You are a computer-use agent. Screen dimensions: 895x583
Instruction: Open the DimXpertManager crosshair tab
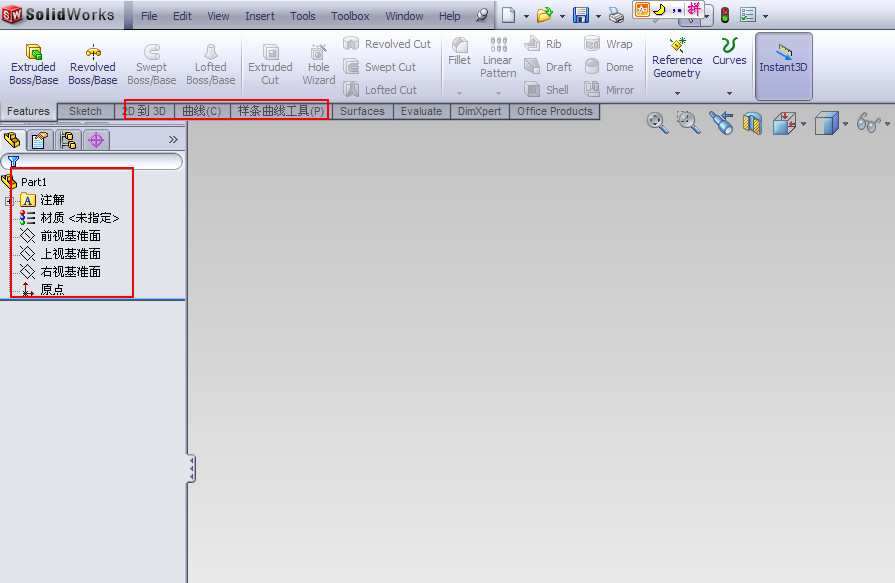(x=96, y=140)
